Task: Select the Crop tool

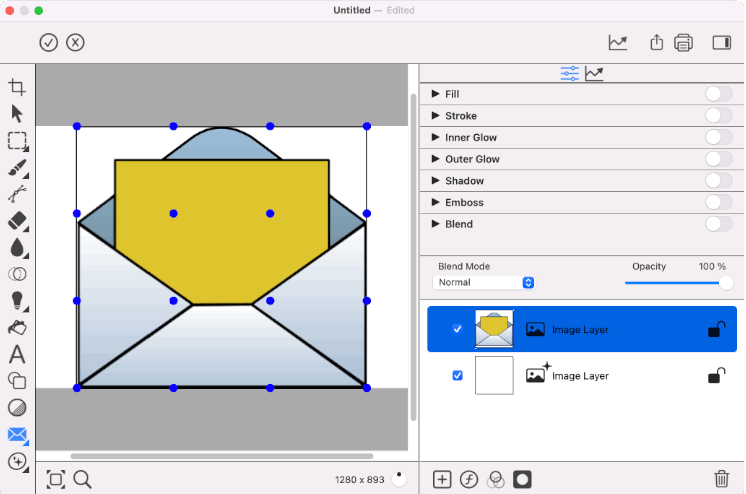Action: 17,87
